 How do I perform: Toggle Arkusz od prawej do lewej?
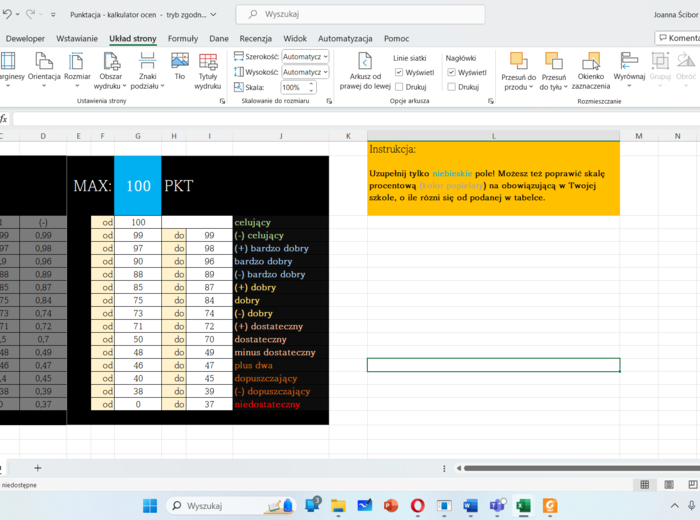point(365,68)
